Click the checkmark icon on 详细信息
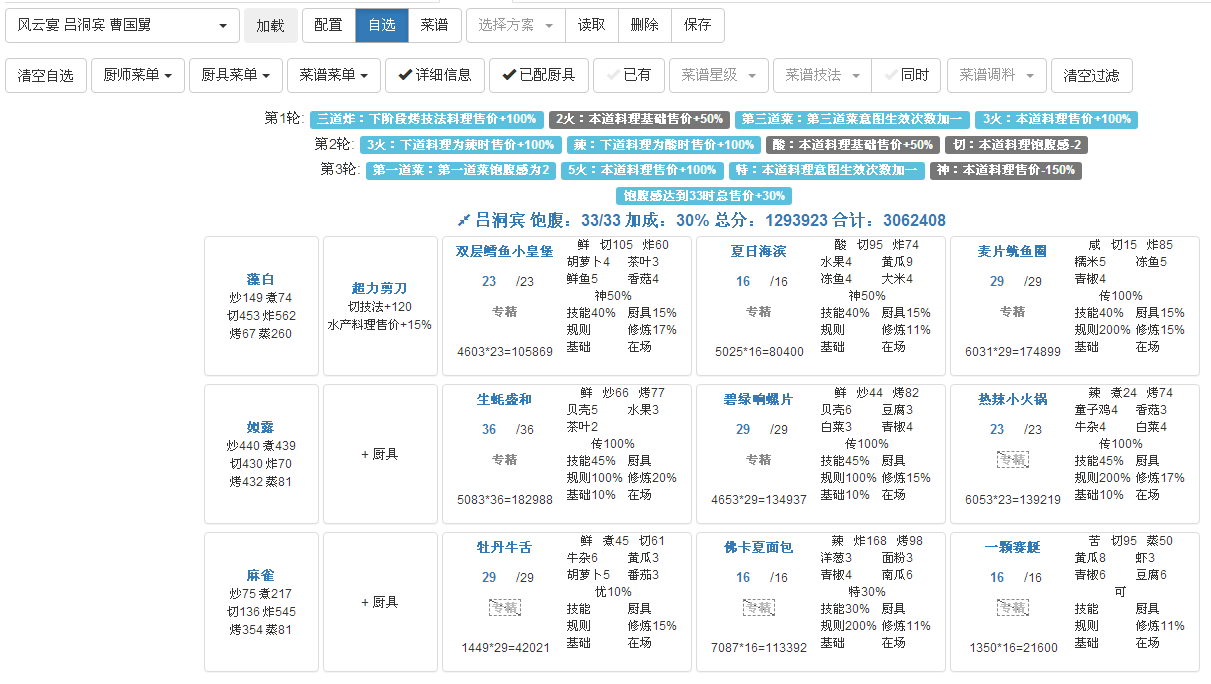This screenshot has height=684, width=1211. point(404,75)
